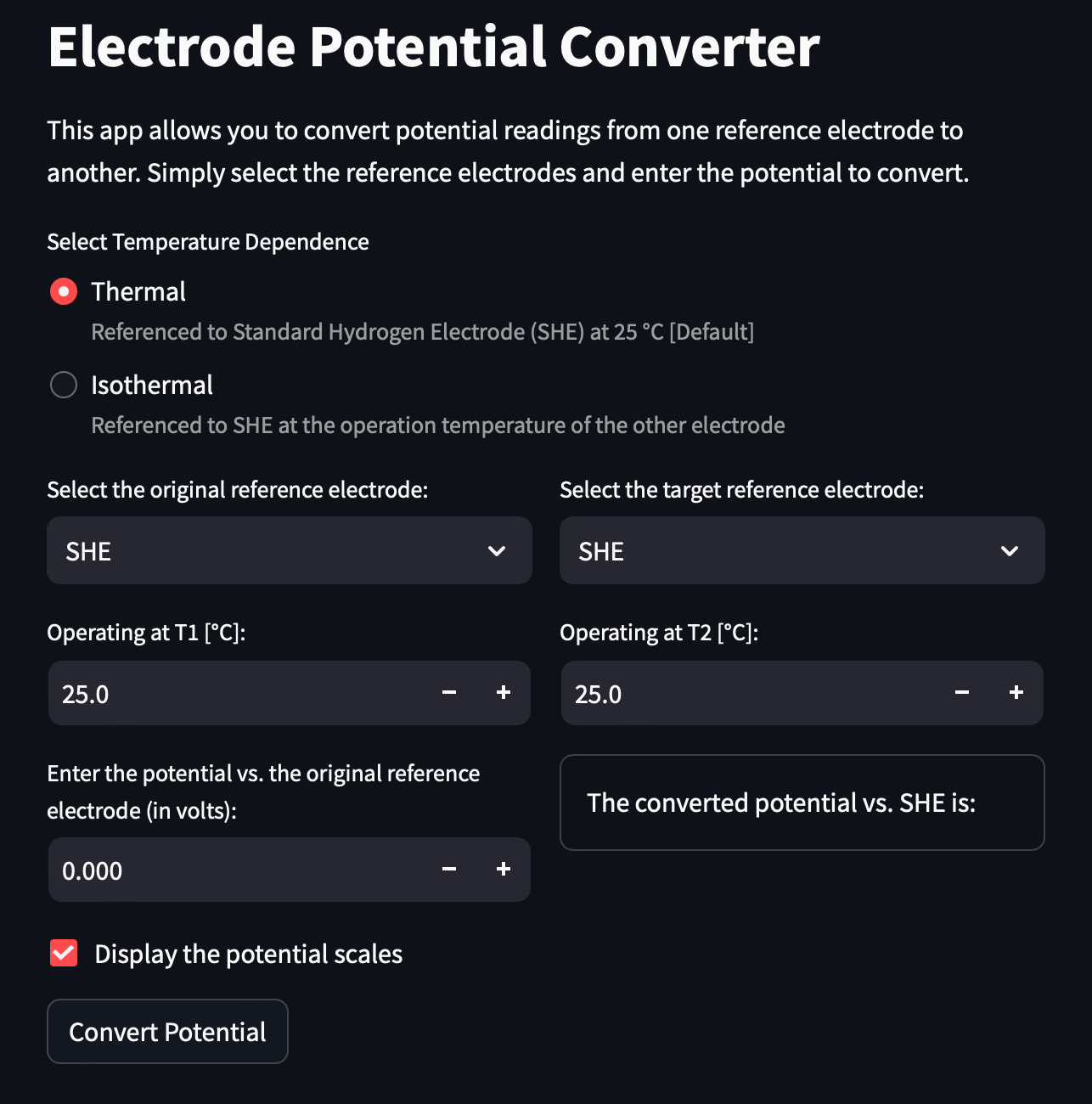Select the Isothermal temperature dependence option

[x=63, y=385]
